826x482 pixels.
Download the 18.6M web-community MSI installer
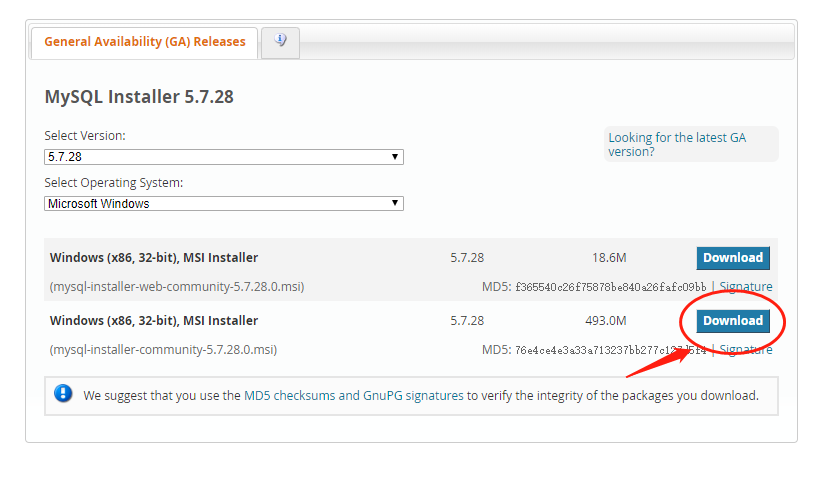733,258
